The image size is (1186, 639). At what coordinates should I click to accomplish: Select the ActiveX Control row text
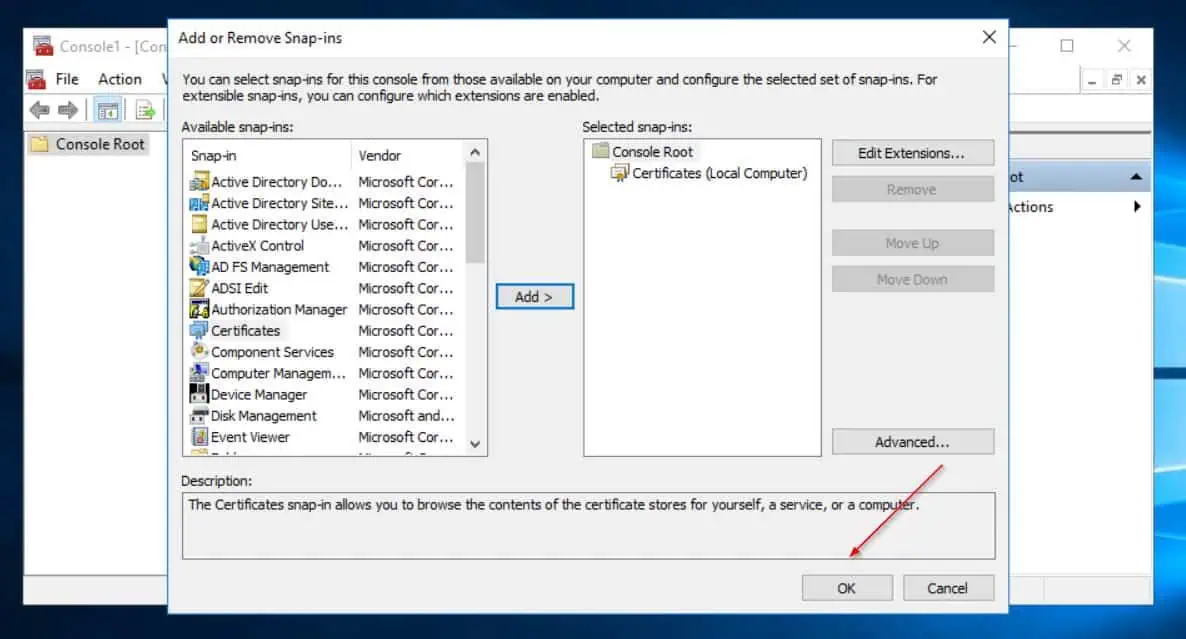click(x=257, y=246)
